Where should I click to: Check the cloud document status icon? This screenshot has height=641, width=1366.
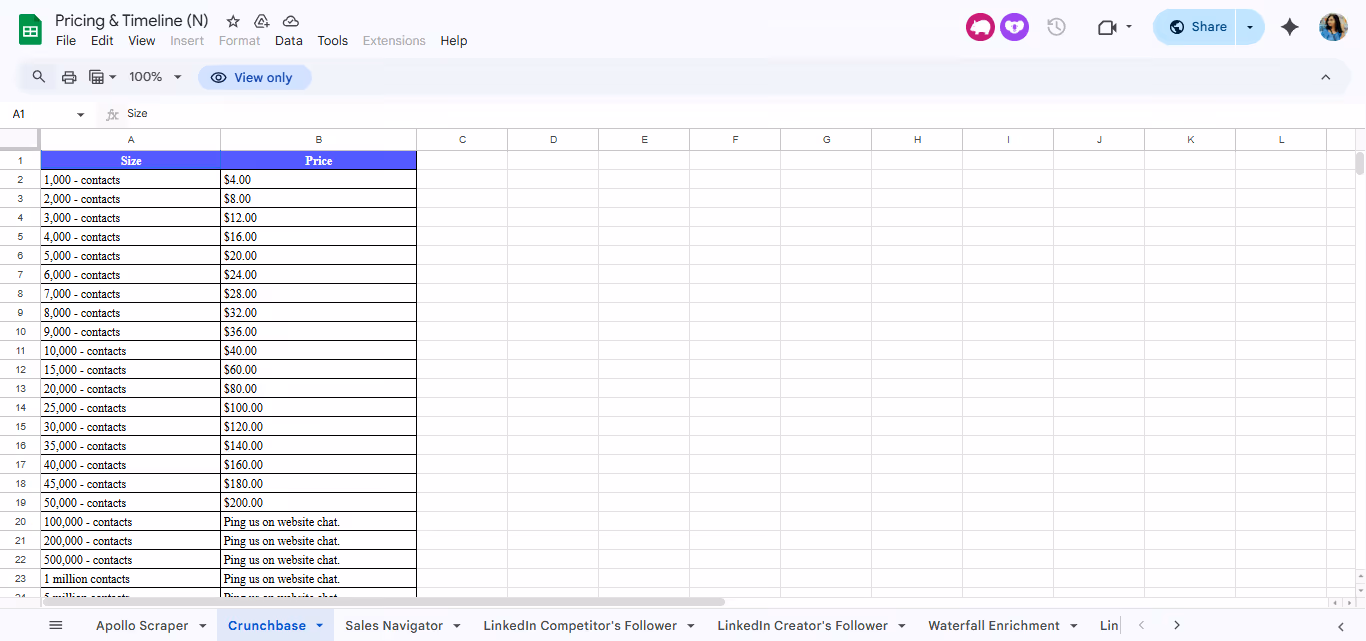pyautogui.click(x=291, y=21)
